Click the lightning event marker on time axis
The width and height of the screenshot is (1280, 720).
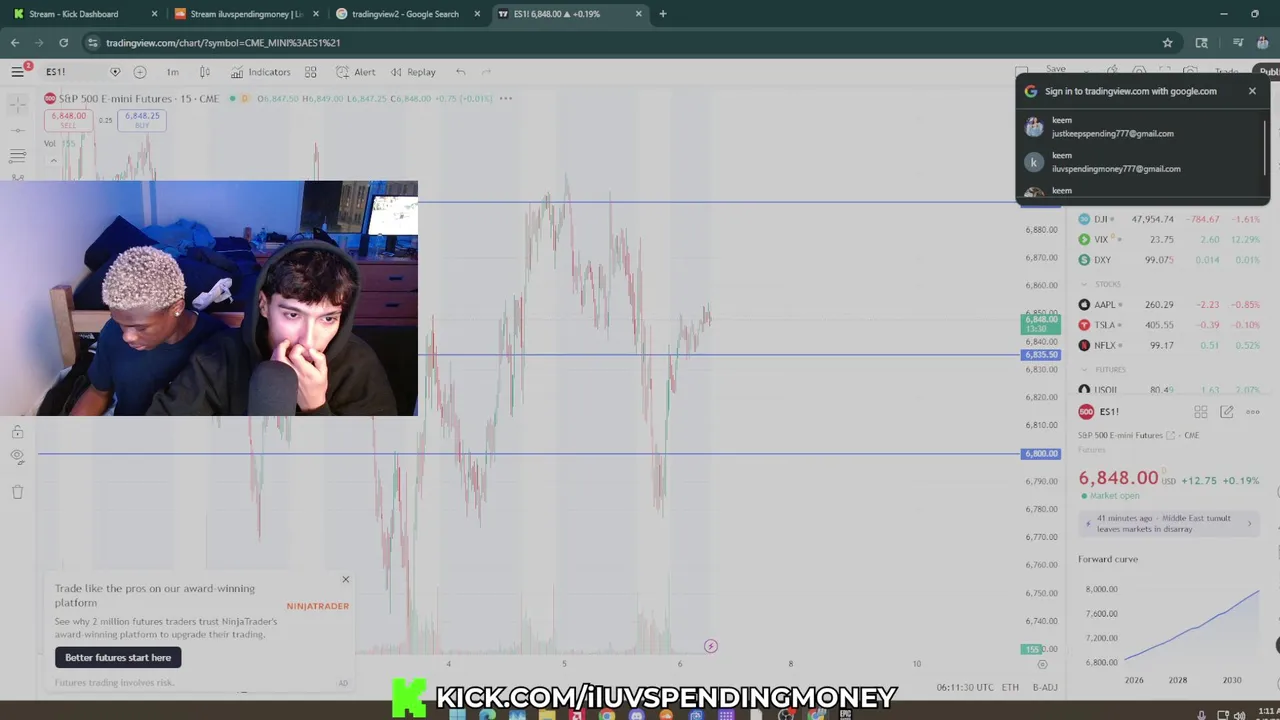711,646
